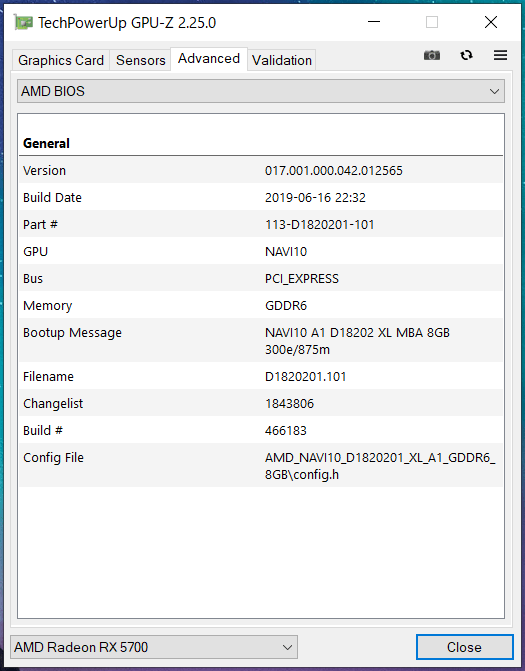Select the version value 017.001.000.042.012565
This screenshot has height=671, width=525.
click(334, 171)
